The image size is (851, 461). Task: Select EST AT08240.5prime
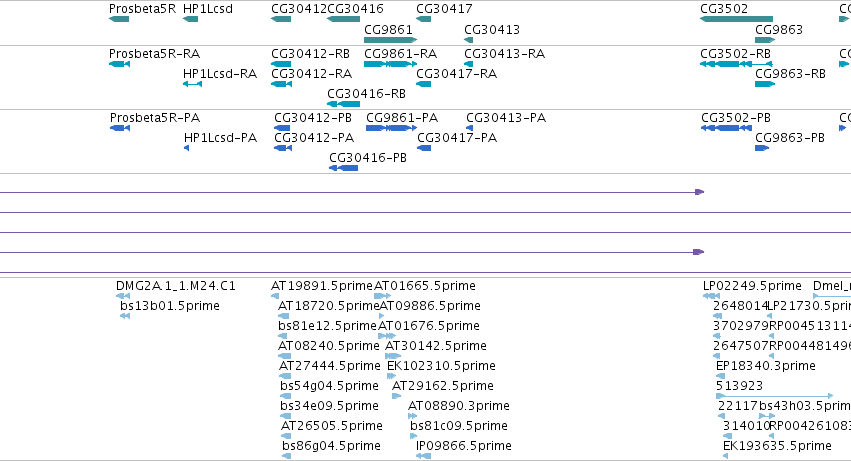tap(328, 346)
